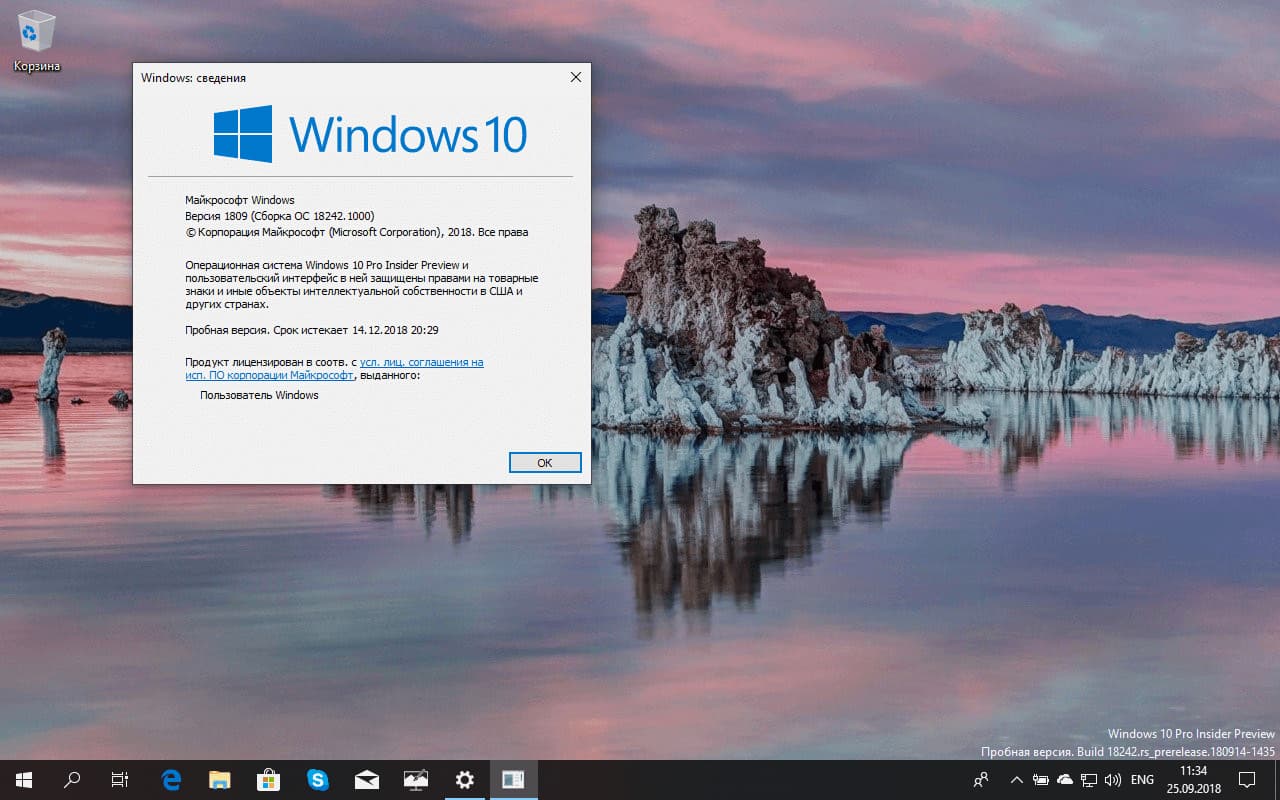Image resolution: width=1280 pixels, height=800 pixels.
Task: Expand hidden icons with the tray chevron
Action: tap(1016, 779)
